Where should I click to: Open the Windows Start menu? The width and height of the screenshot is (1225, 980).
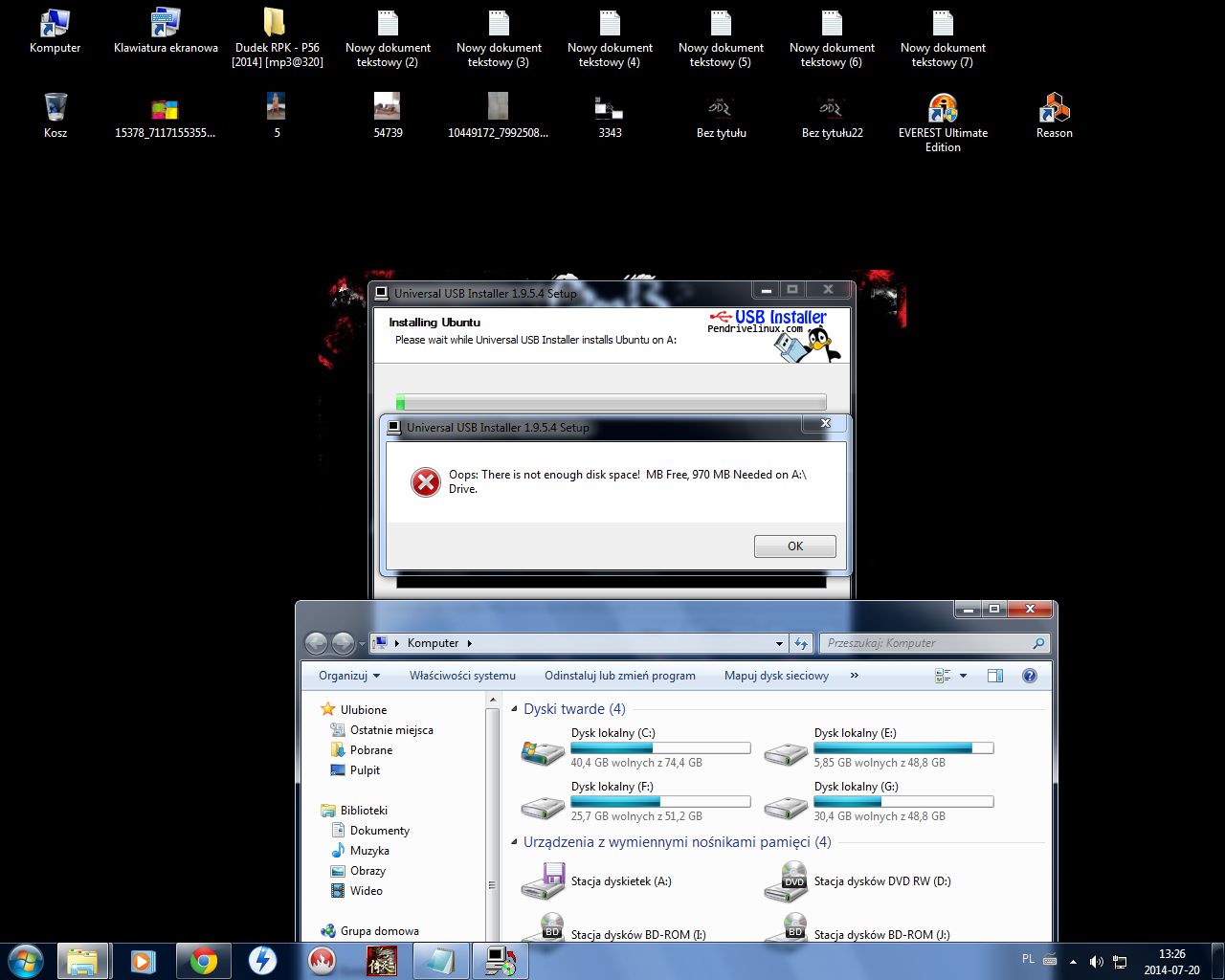[x=25, y=960]
